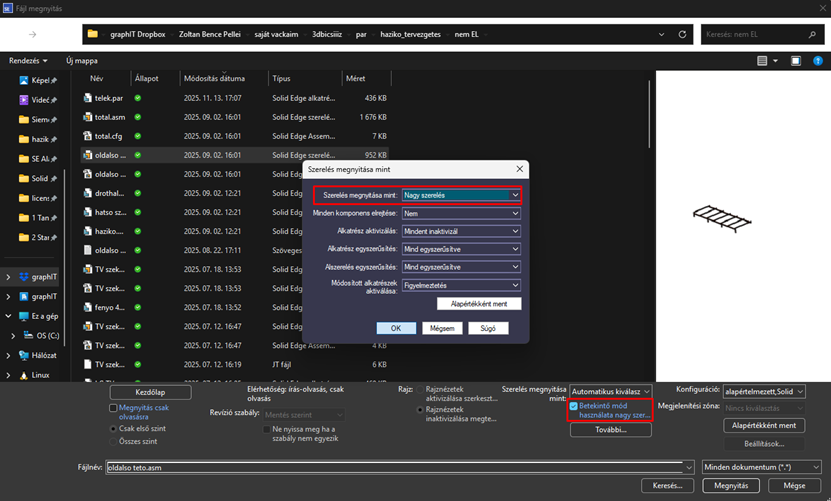Select the Összes szint radio button
This screenshot has width=831, height=501.
(112, 441)
